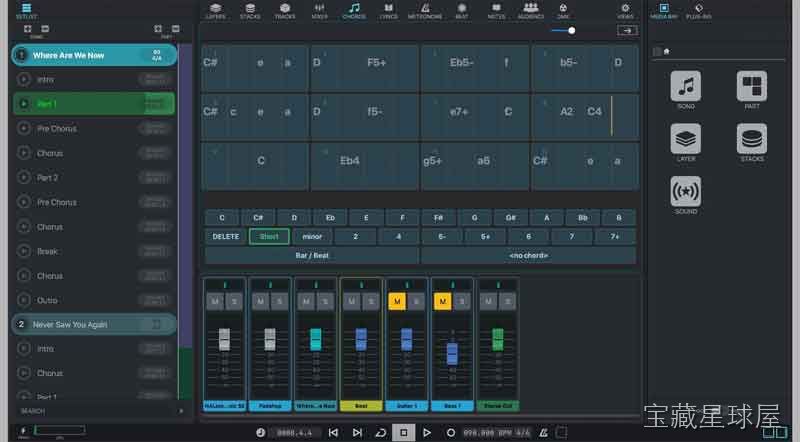Click the Stop transport button

[x=404, y=433]
